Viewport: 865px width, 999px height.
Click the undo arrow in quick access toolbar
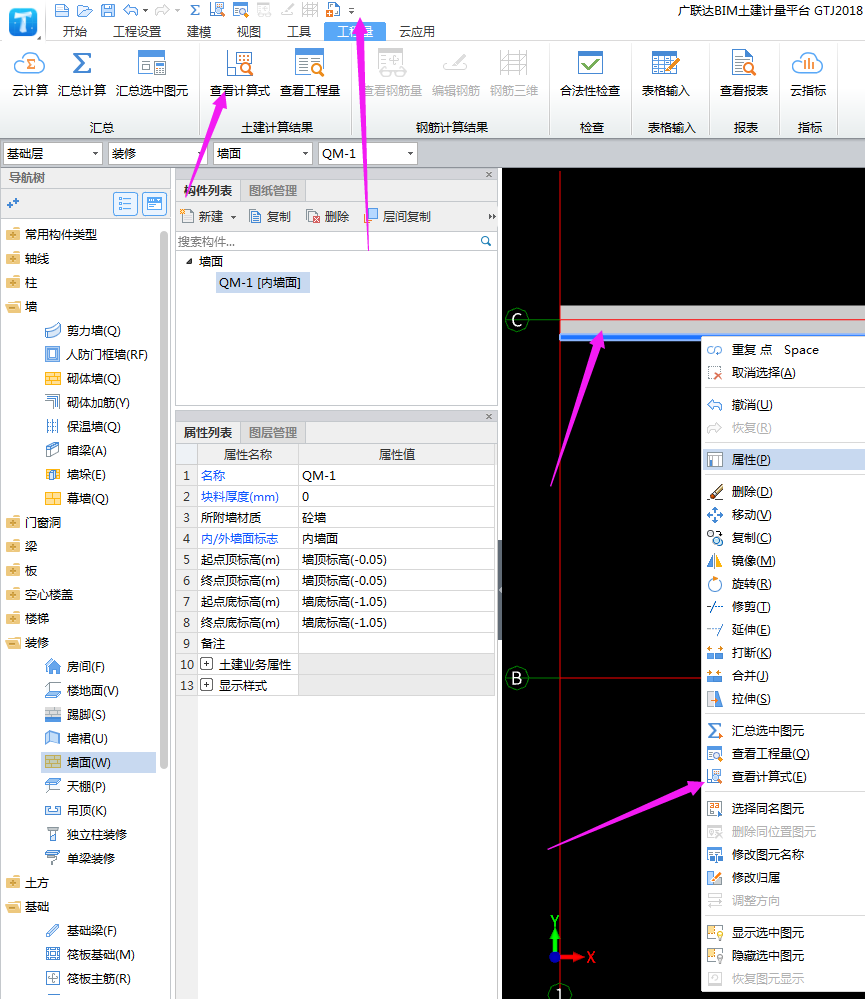131,10
